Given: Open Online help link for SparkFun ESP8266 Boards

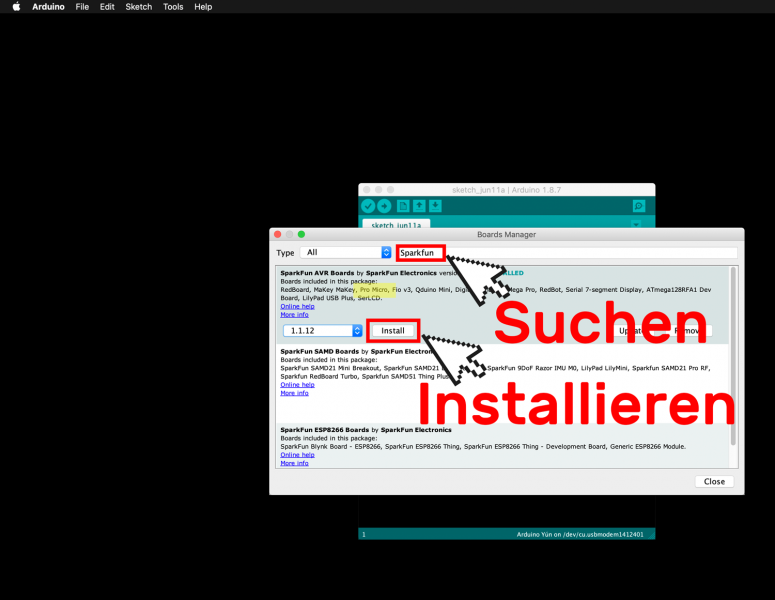Looking at the screenshot, I should pyautogui.click(x=296, y=455).
